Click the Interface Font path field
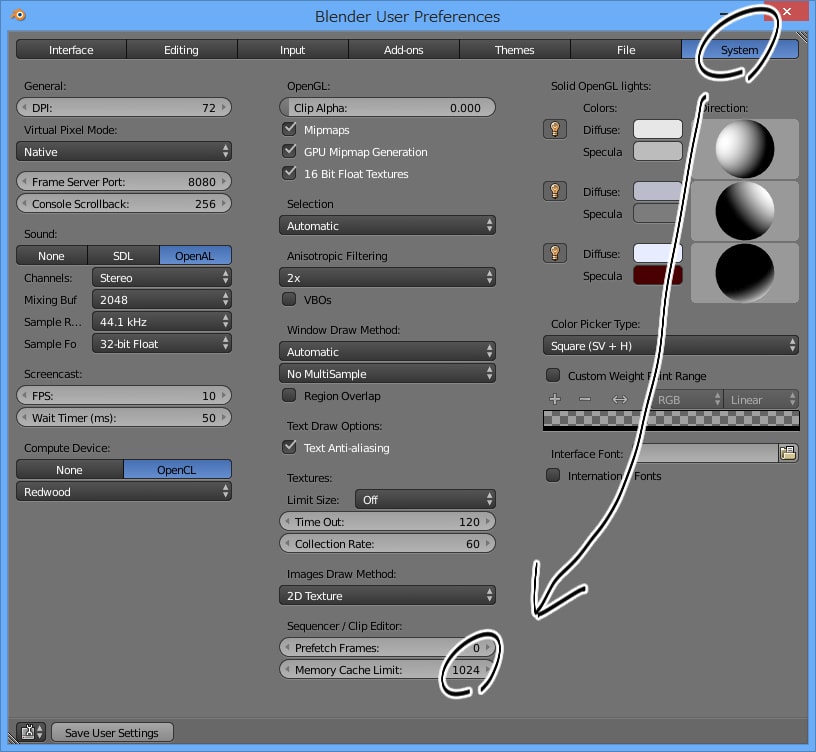 pyautogui.click(x=706, y=453)
